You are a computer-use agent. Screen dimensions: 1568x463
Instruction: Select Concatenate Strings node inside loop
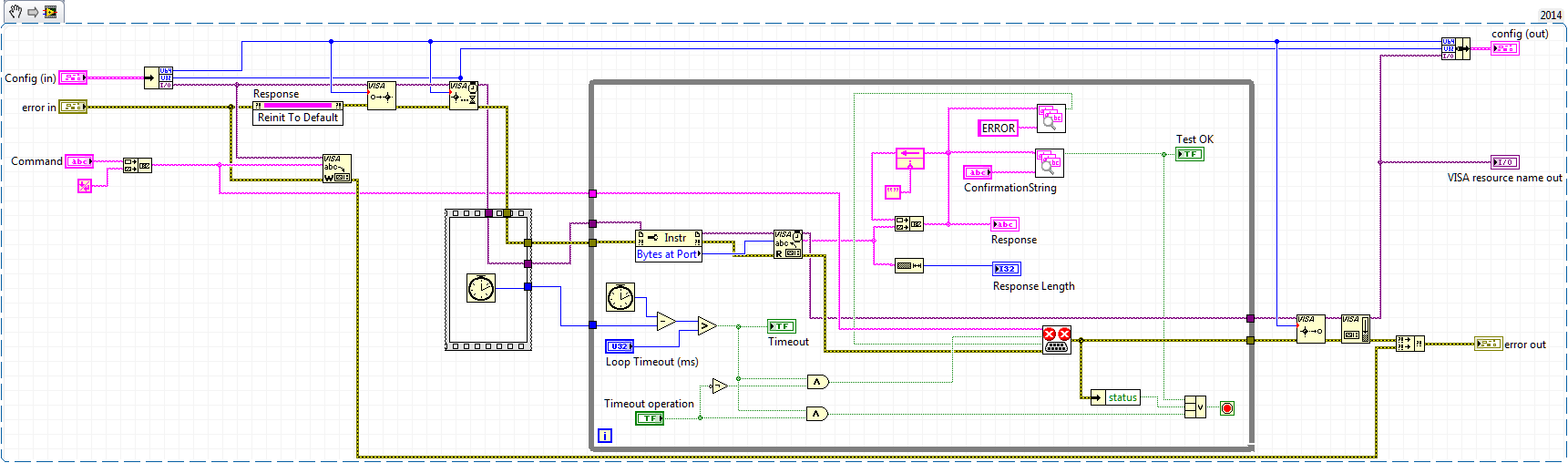909,223
